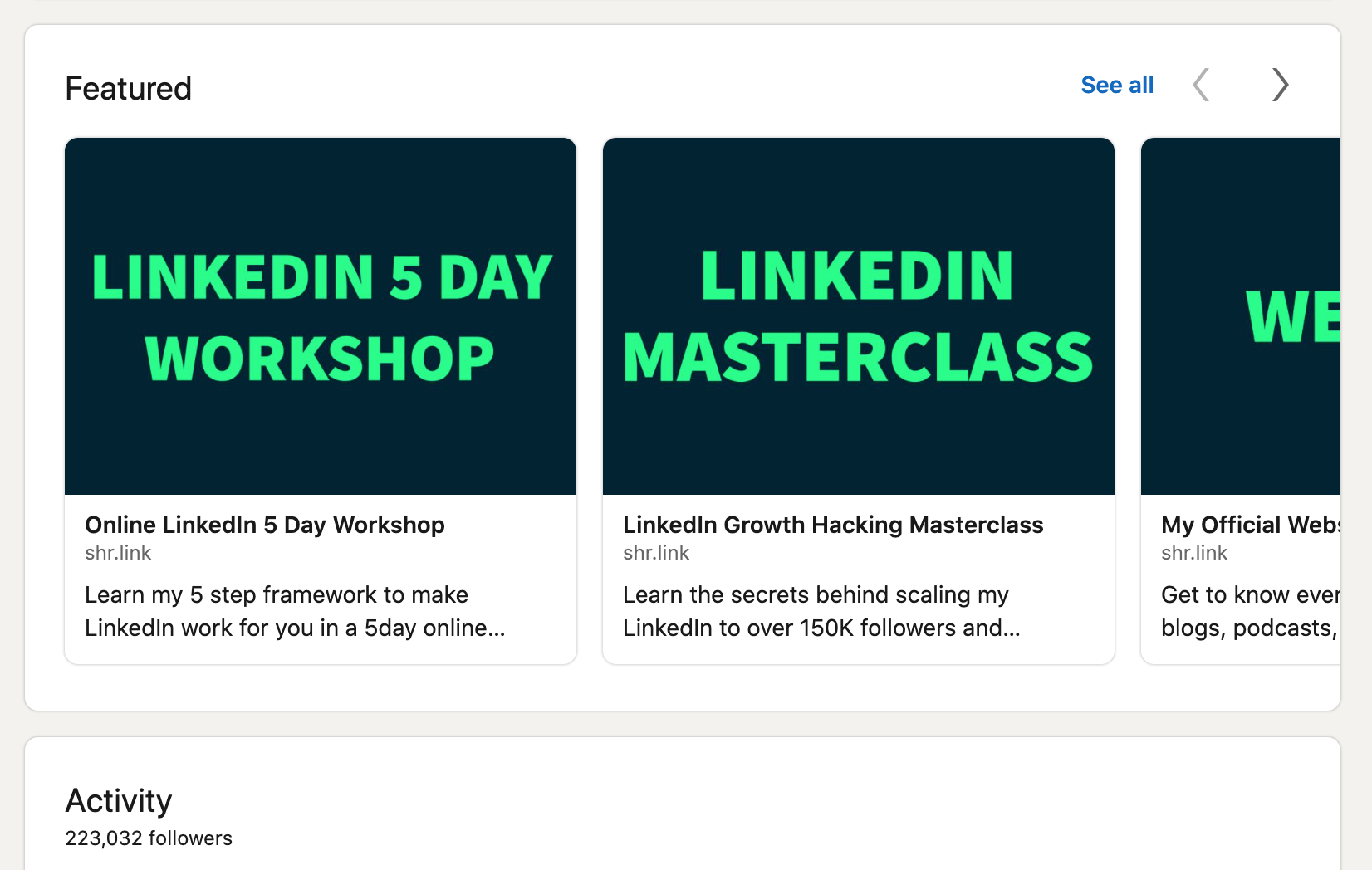Screen dimensions: 1372x870
Task: Select the Featured section heading
Action: (x=128, y=87)
